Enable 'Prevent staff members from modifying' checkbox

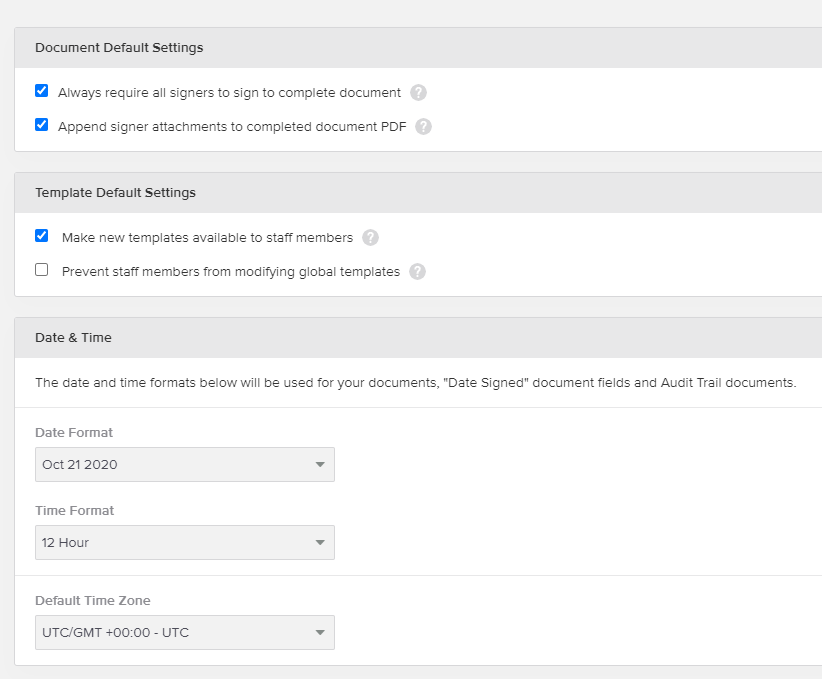tap(42, 270)
